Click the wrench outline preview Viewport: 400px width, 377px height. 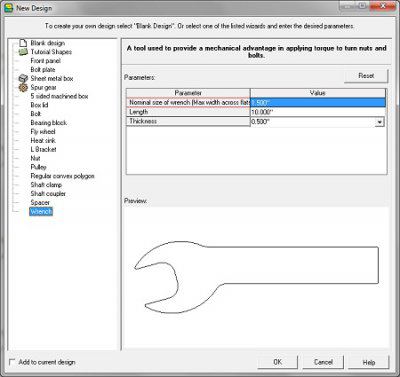pos(256,277)
